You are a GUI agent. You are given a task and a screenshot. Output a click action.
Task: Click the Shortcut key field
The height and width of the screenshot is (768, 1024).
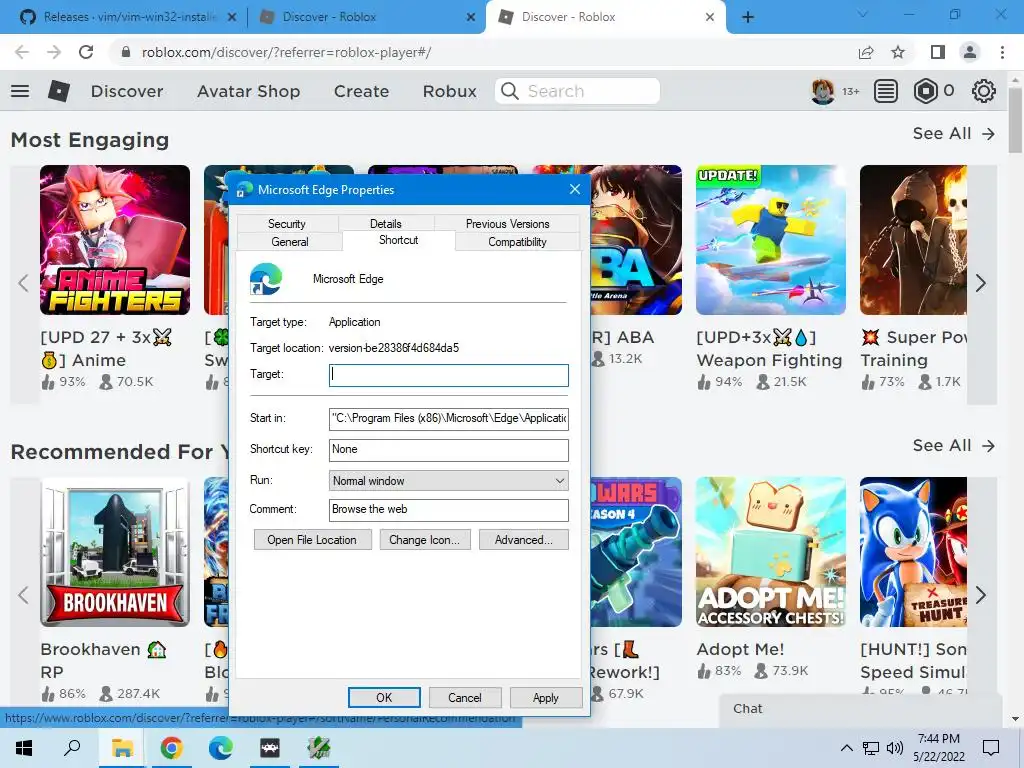pyautogui.click(x=449, y=449)
